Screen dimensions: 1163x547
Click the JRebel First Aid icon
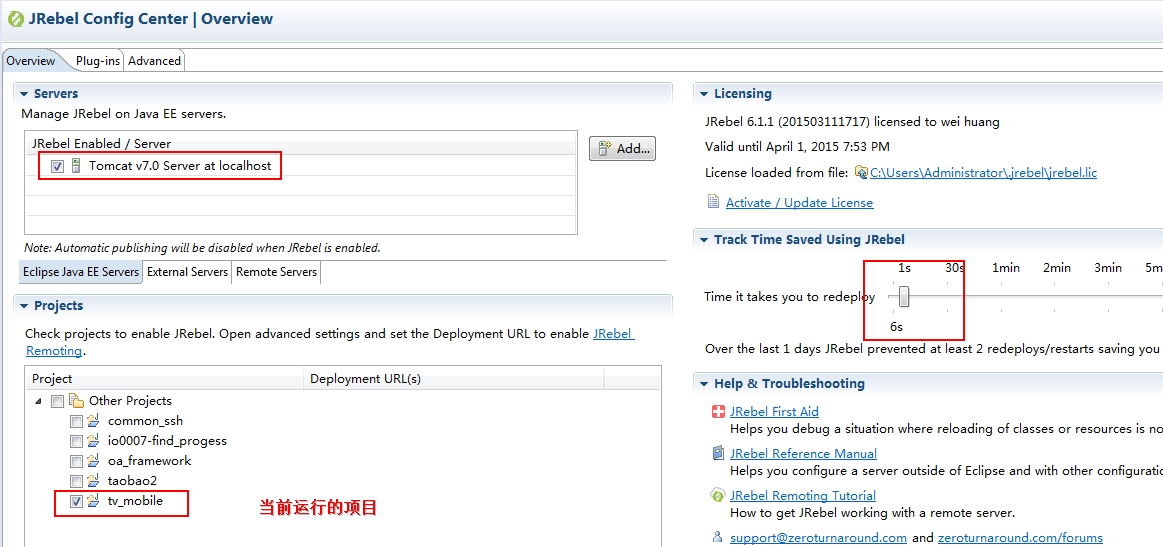coord(717,412)
